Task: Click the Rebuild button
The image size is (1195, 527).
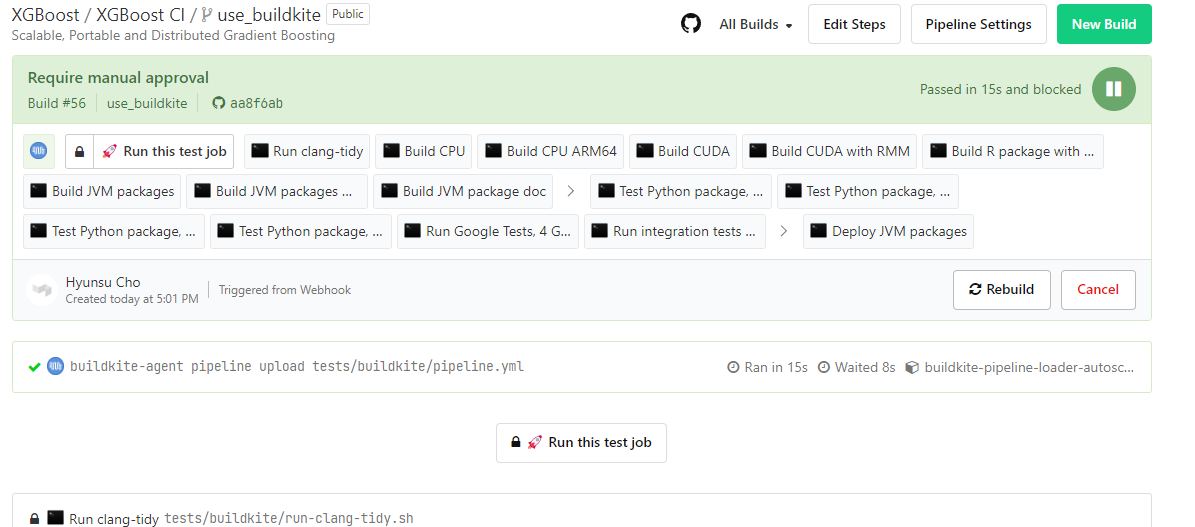Action: (x=1001, y=290)
